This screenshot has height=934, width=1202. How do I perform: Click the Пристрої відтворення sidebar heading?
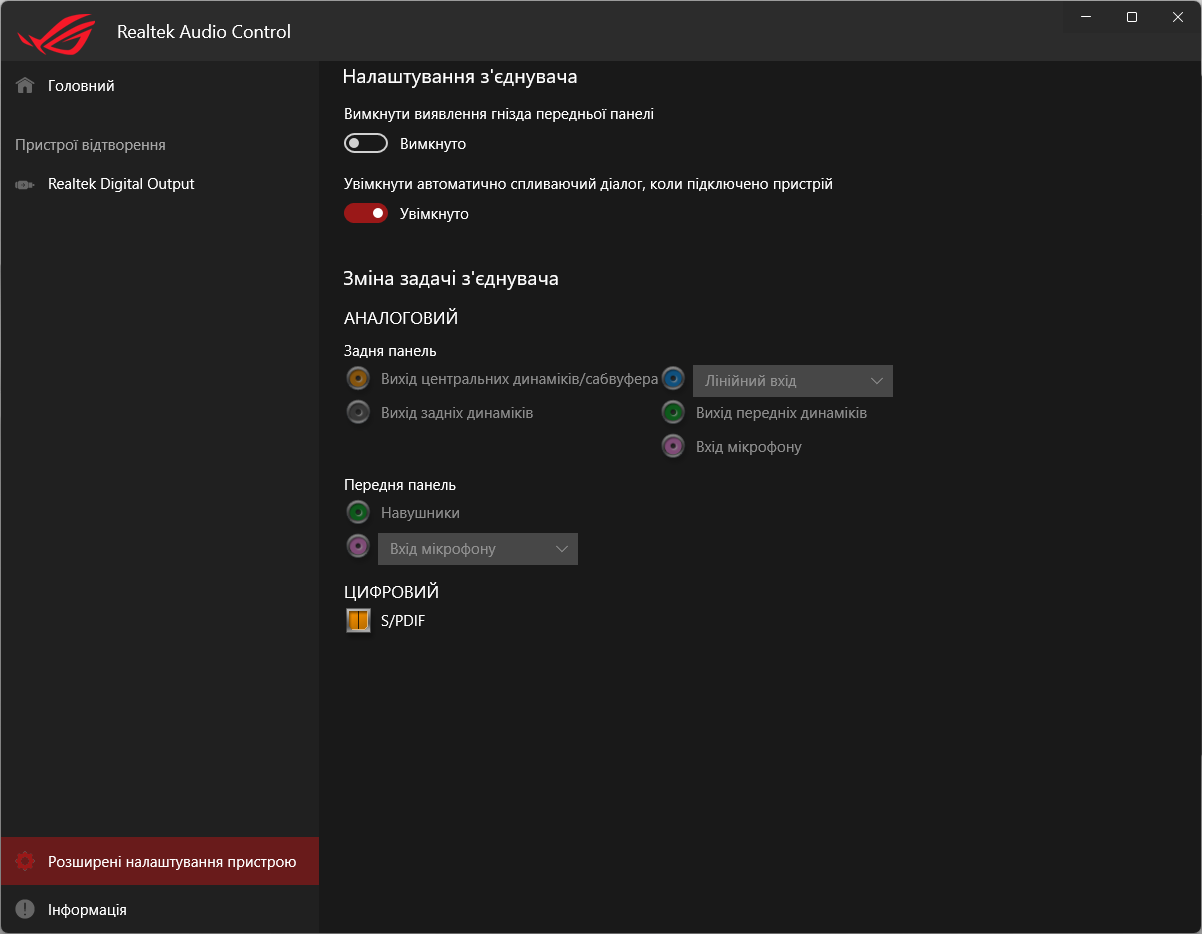(x=91, y=145)
